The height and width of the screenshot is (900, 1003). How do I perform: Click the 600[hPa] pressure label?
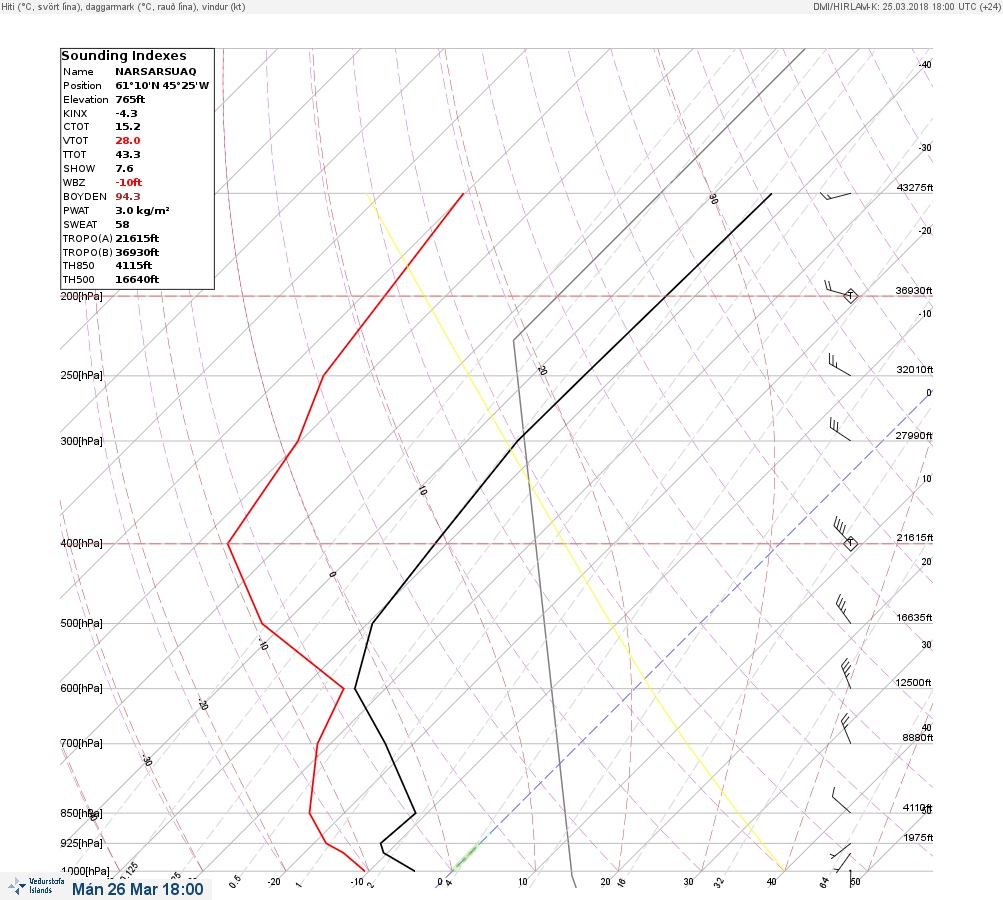click(x=81, y=688)
